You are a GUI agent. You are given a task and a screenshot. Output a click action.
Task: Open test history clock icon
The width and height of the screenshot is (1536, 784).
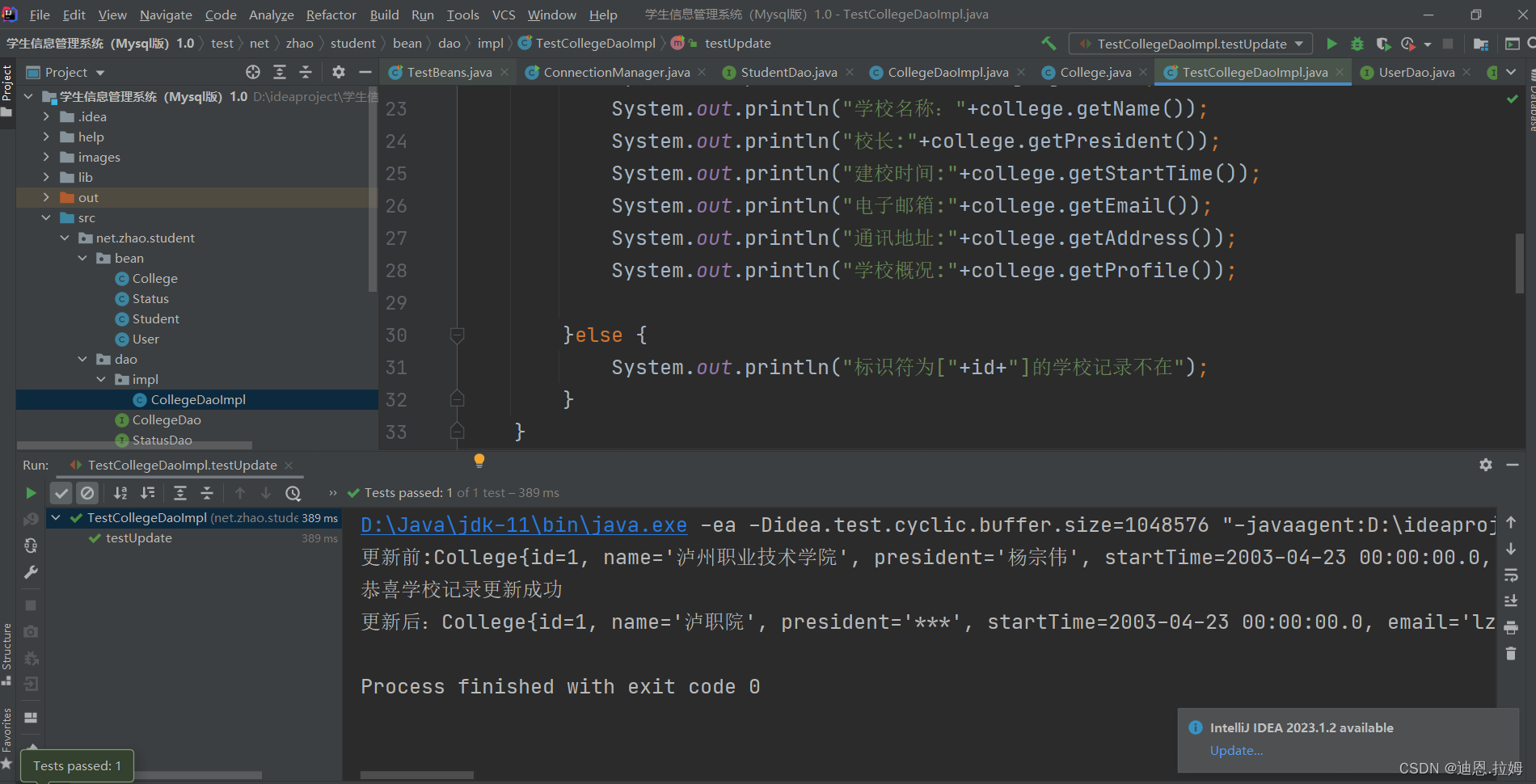click(x=293, y=493)
